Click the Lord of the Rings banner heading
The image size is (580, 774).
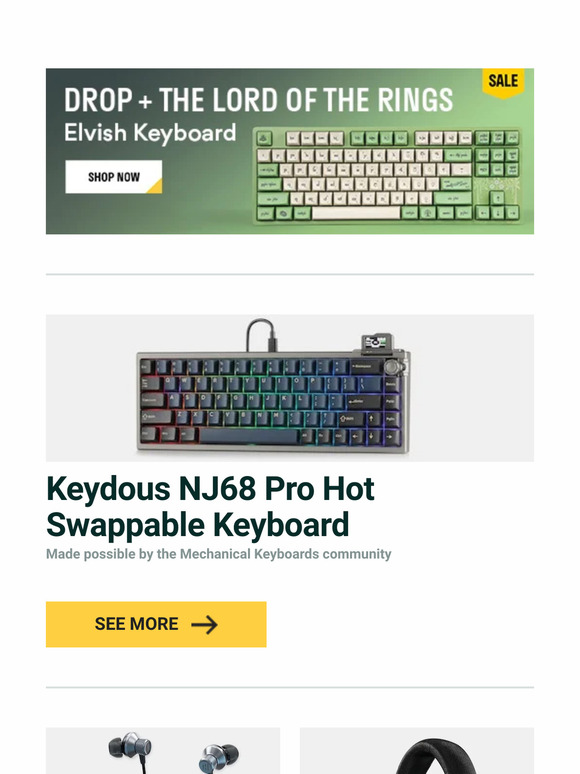(259, 100)
